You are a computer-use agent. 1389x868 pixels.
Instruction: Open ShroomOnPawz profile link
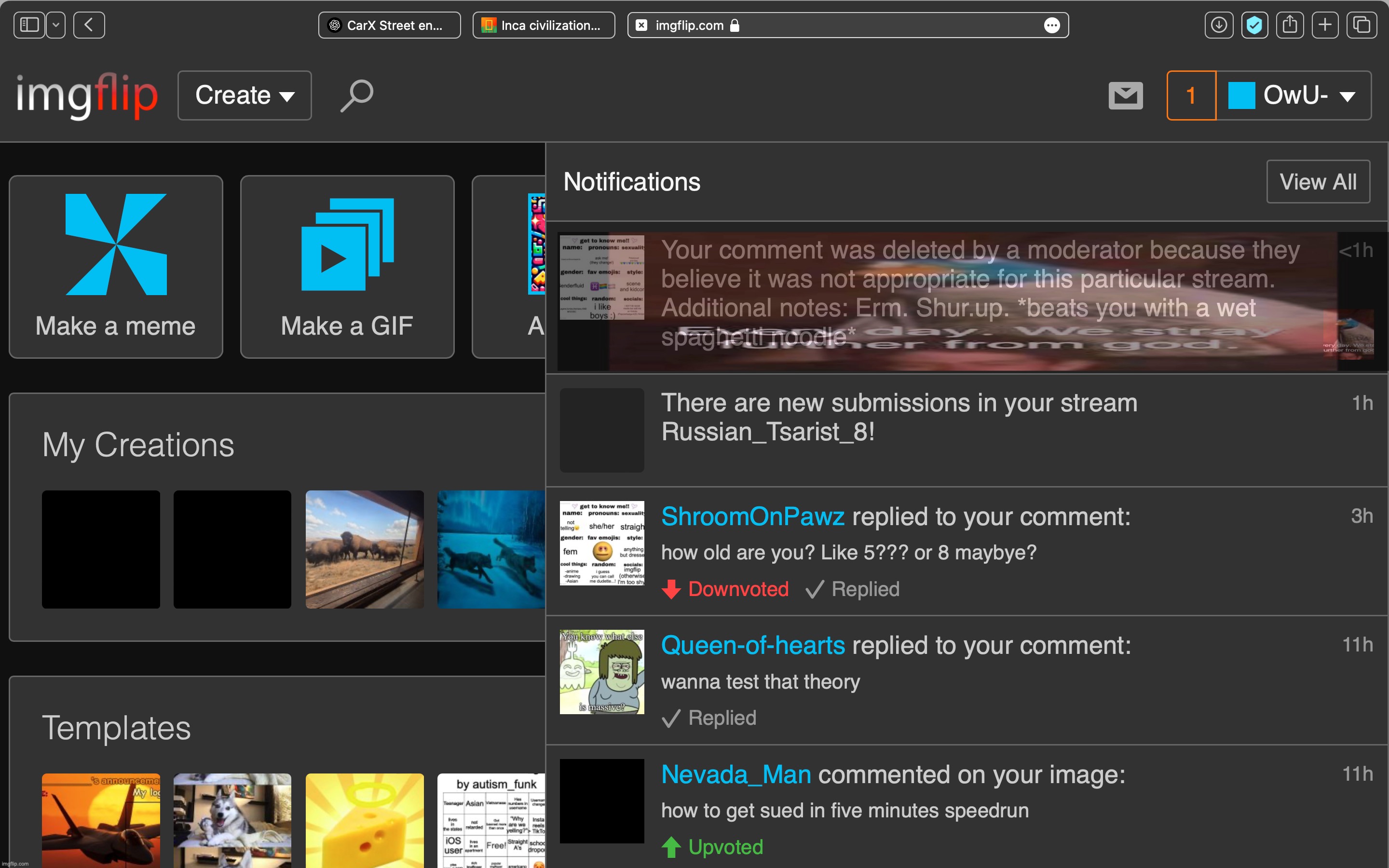pos(752,516)
